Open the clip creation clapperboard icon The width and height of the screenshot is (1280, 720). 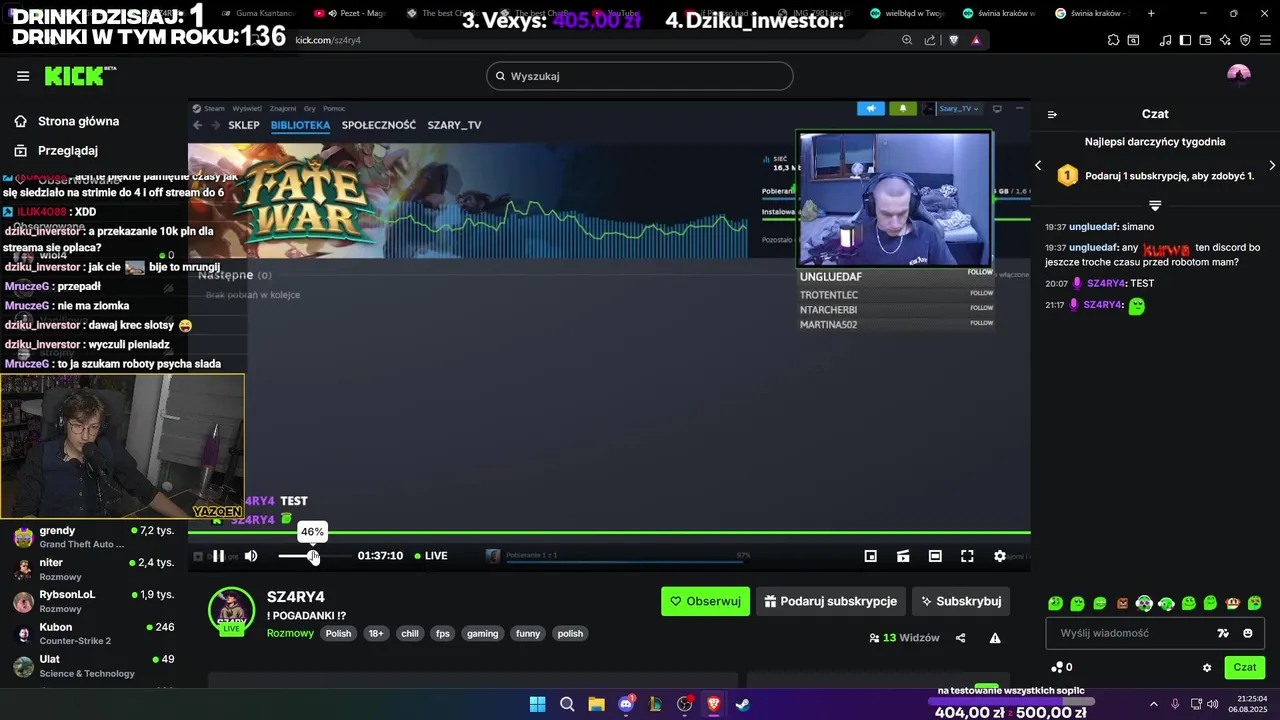pyautogui.click(x=903, y=556)
